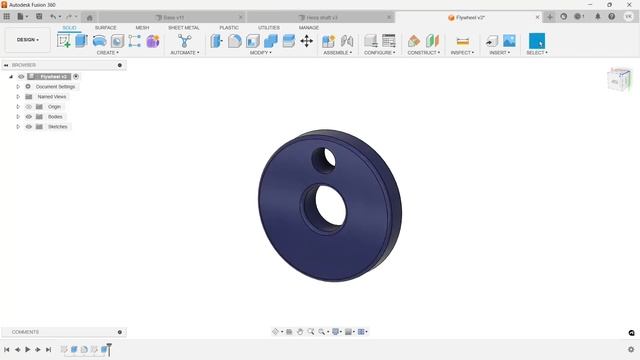Select the Revolve tool

coord(99,41)
